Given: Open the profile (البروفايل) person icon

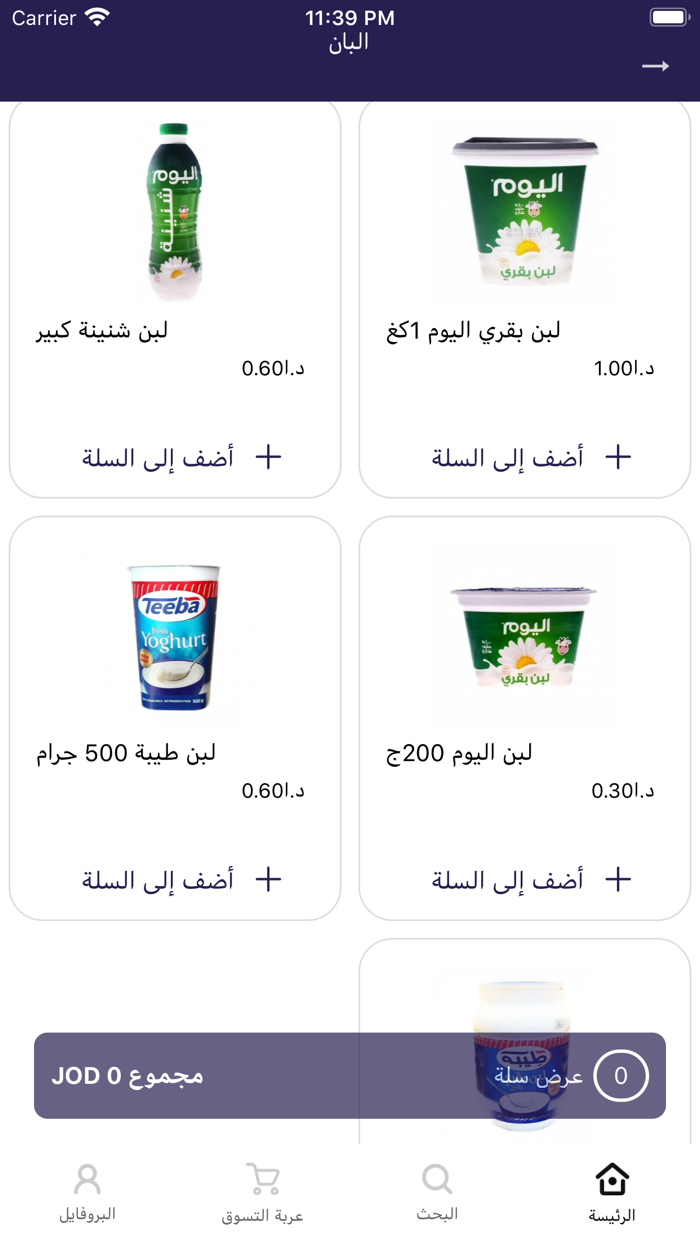Looking at the screenshot, I should tap(88, 1178).
